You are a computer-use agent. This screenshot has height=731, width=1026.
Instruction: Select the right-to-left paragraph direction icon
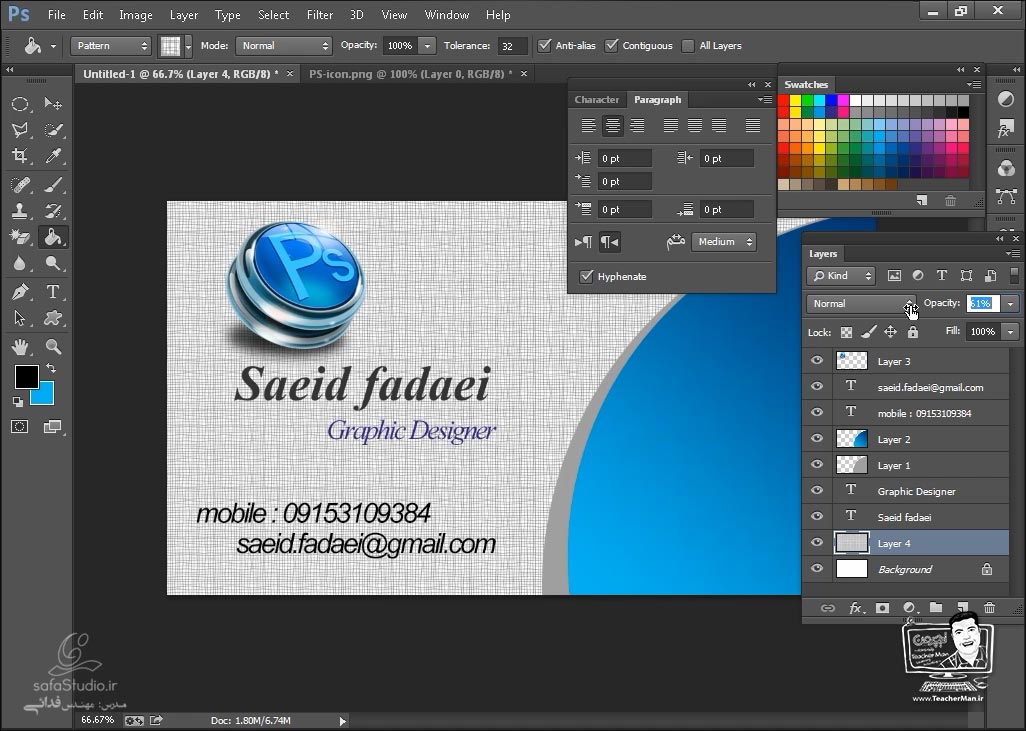point(609,242)
